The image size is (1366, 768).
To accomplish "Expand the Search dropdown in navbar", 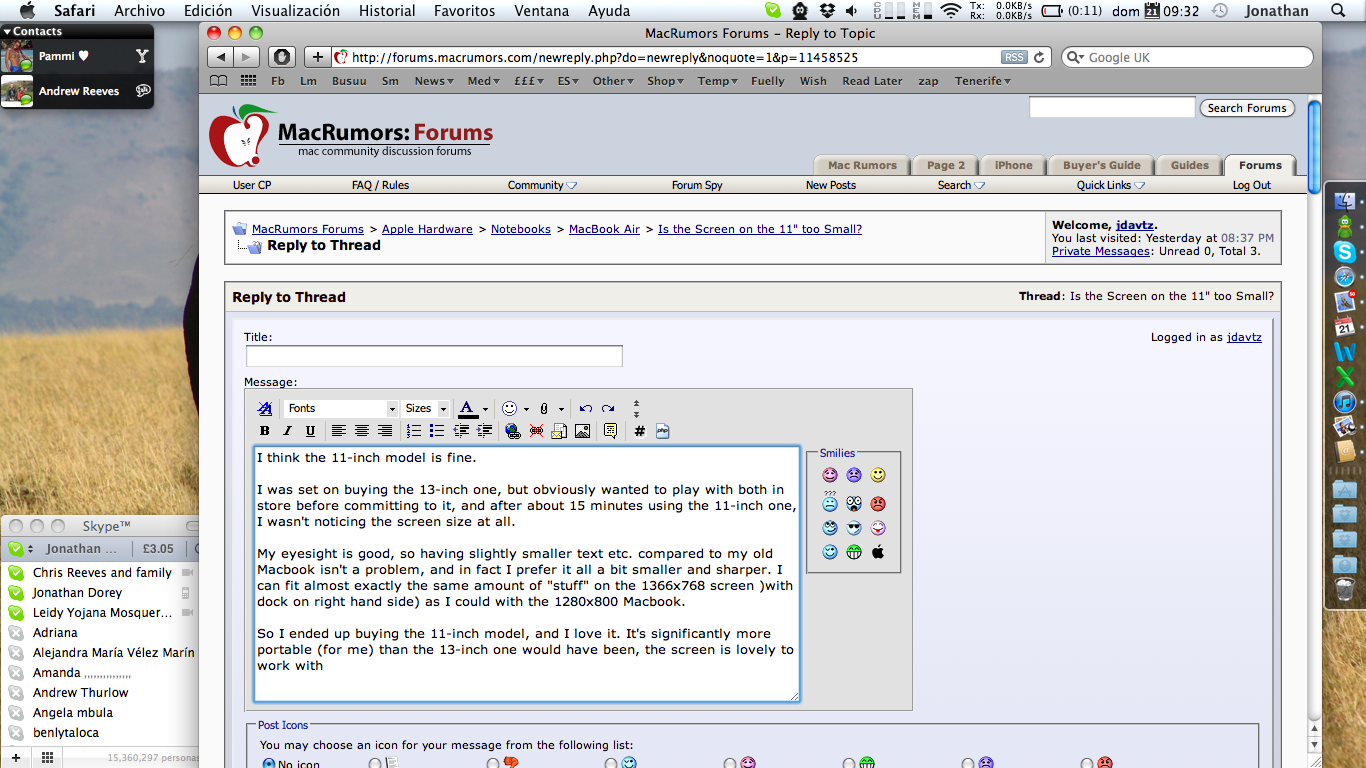I will [x=961, y=185].
